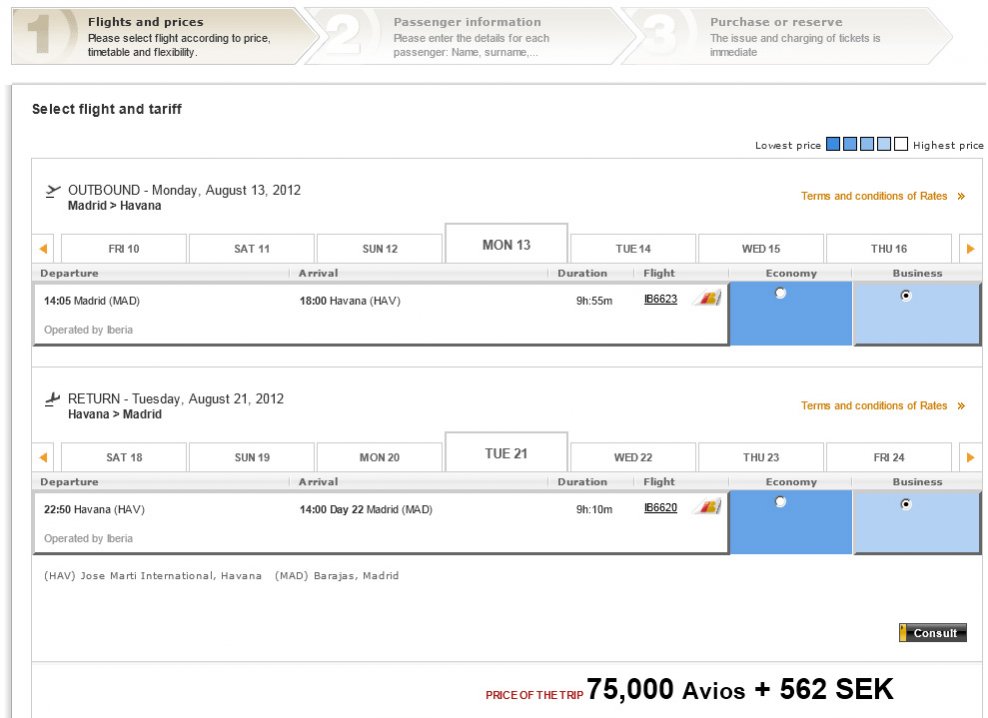
Task: Click the darkest blue lowest price swatch
Action: (834, 145)
